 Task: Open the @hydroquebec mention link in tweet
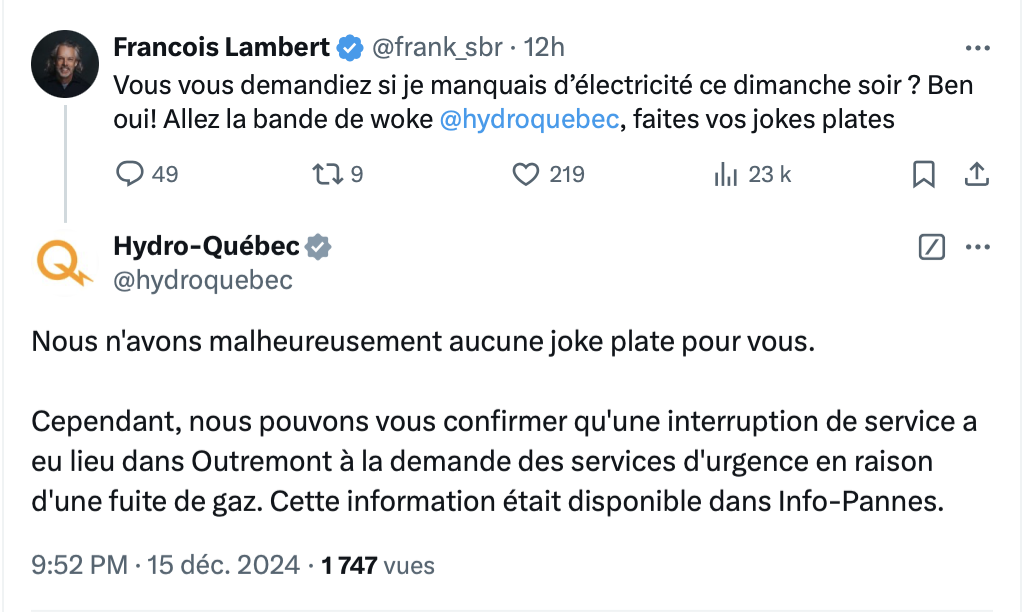click(x=529, y=119)
